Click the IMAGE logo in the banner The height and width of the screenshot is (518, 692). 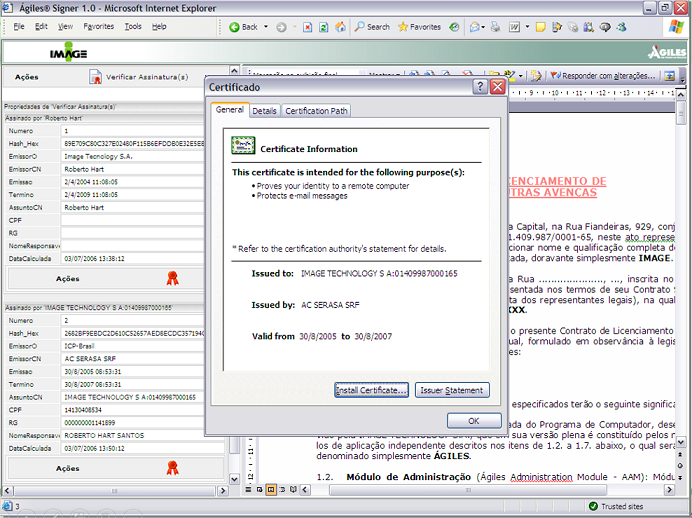point(68,53)
